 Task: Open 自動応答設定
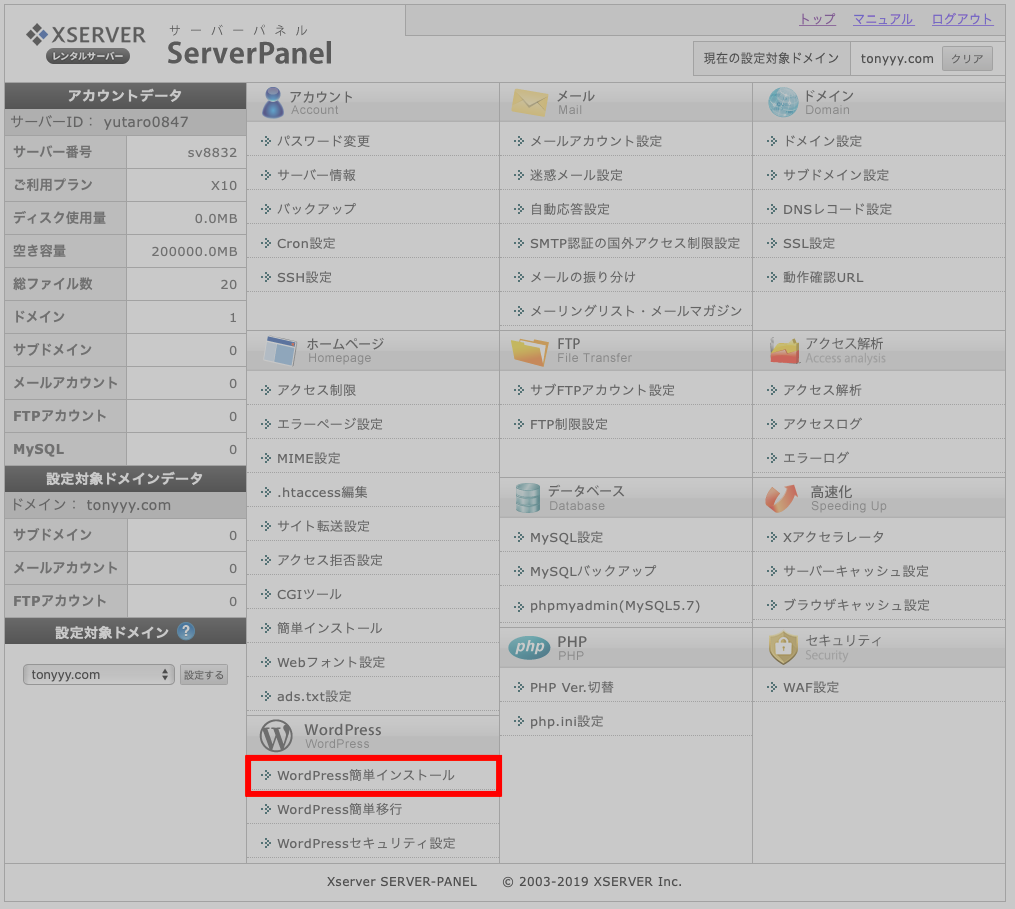(x=570, y=209)
